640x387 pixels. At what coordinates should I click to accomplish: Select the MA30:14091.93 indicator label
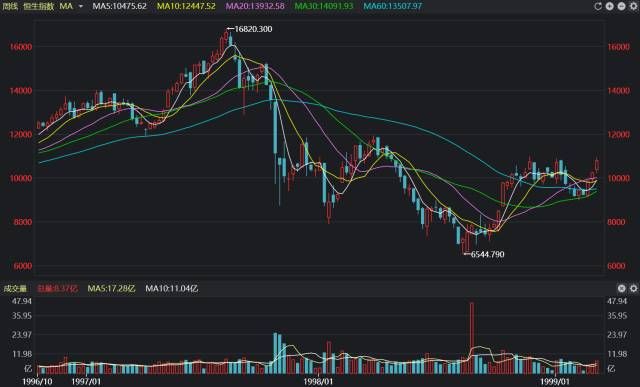pyautogui.click(x=324, y=6)
